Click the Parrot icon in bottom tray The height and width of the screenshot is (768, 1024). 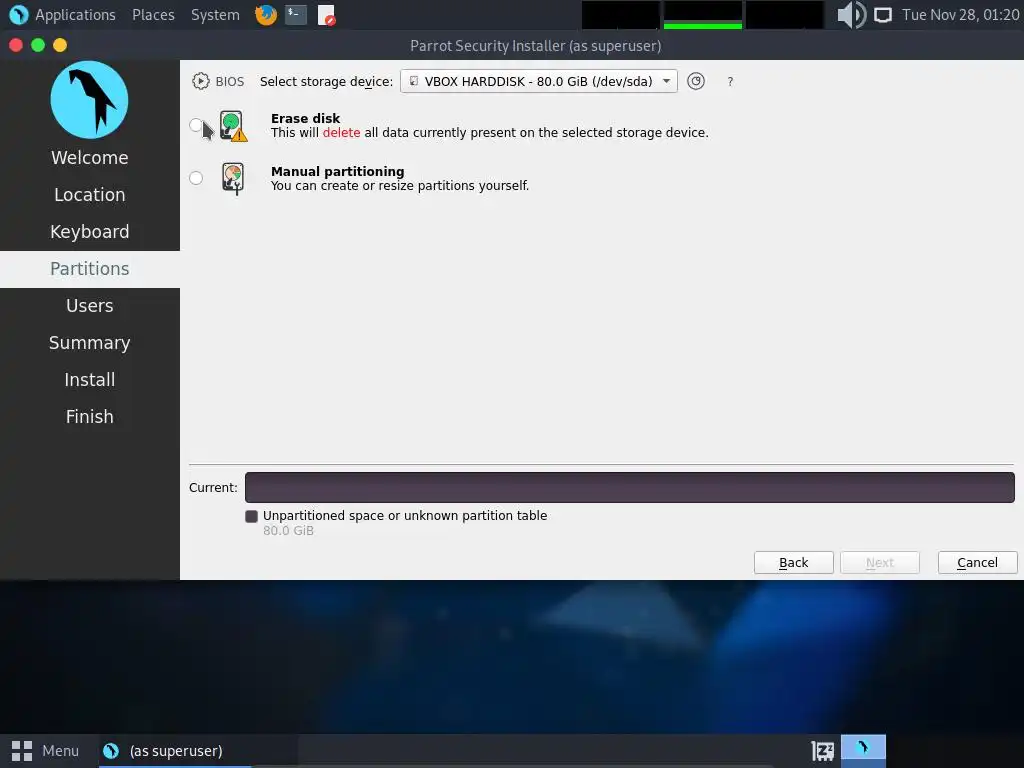[x=863, y=748]
